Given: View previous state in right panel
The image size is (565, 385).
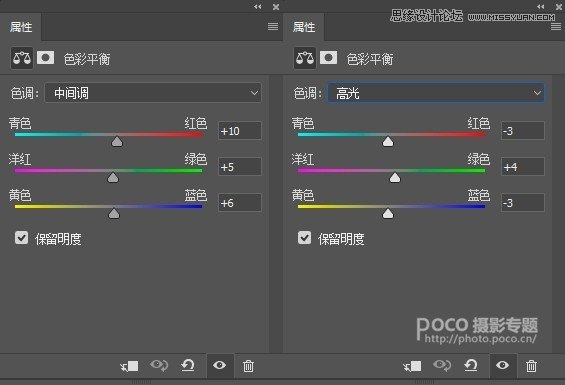Looking at the screenshot, I should [x=442, y=366].
